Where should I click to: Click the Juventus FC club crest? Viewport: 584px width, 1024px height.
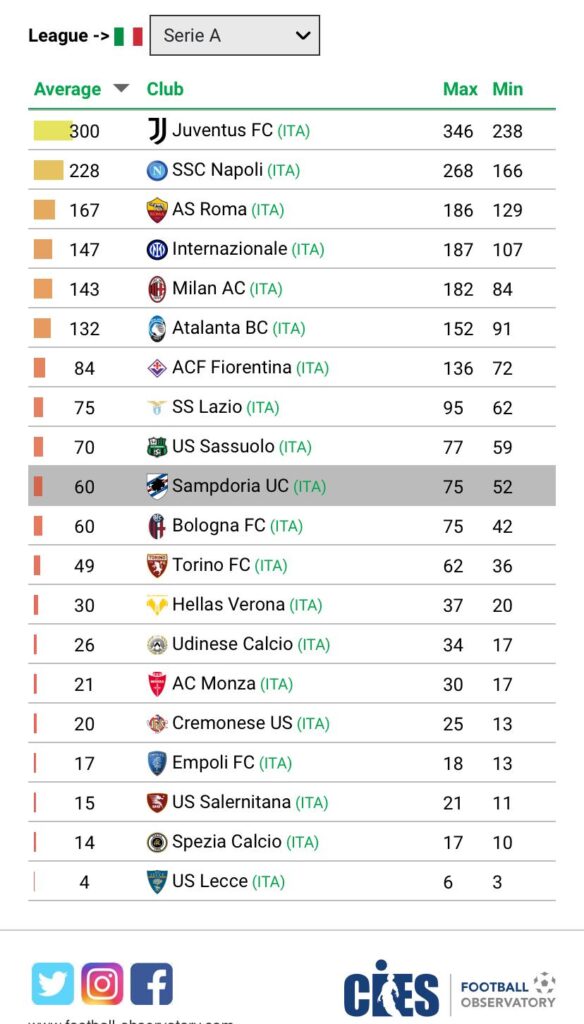tap(157, 131)
